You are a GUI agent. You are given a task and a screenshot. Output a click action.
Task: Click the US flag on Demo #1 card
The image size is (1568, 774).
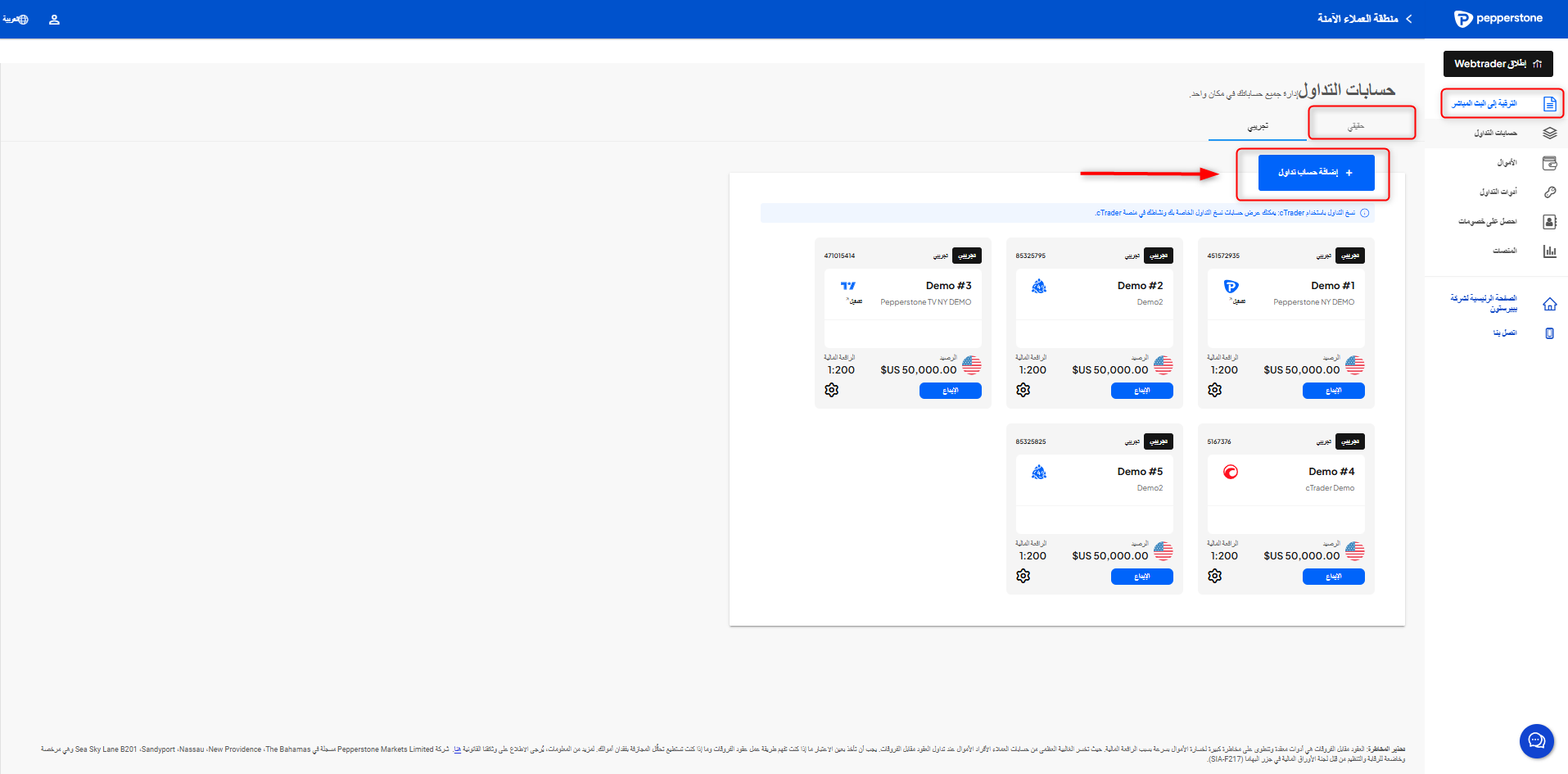click(x=1354, y=365)
